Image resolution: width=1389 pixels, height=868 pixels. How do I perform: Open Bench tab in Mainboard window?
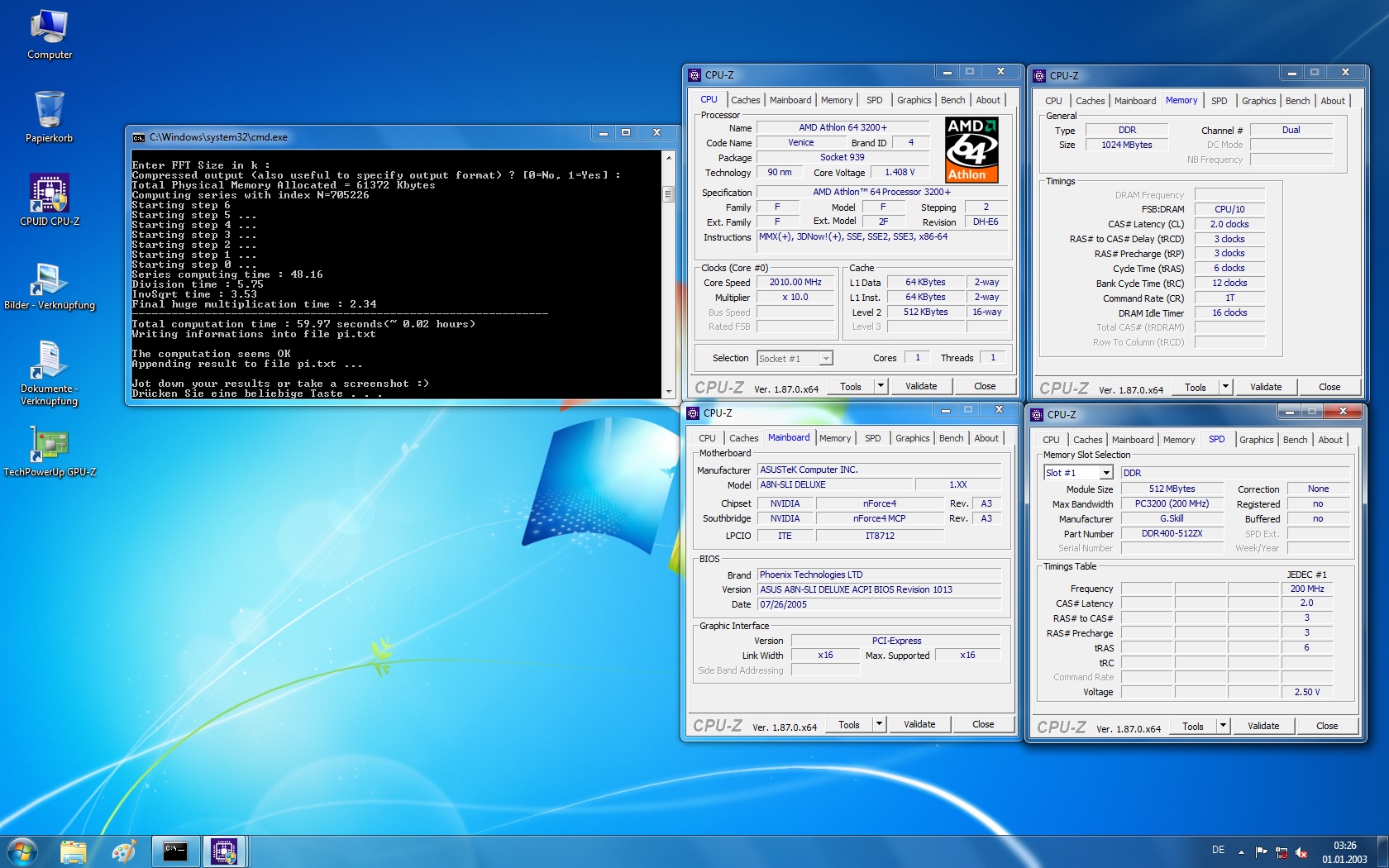[951, 438]
